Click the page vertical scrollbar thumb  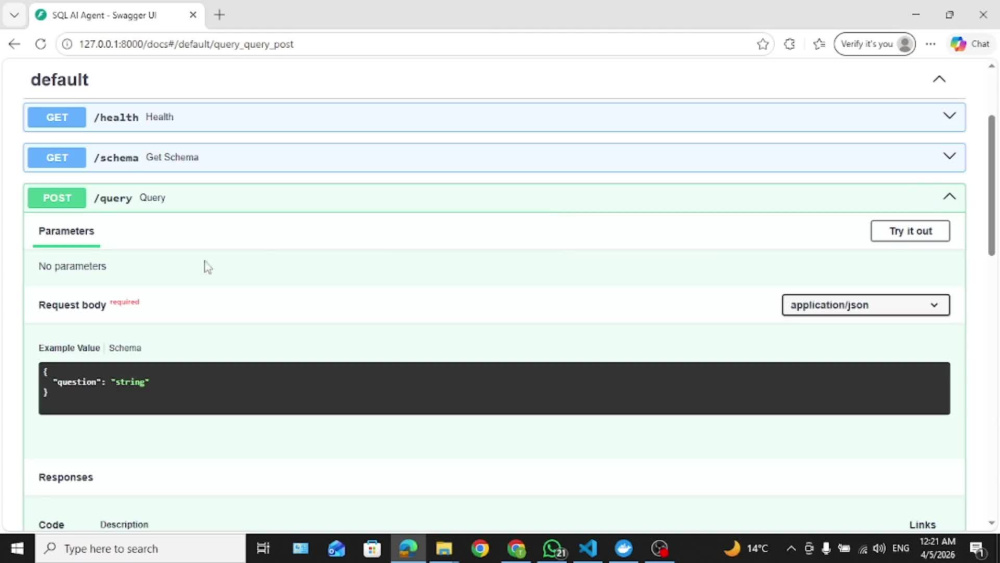coord(991,185)
